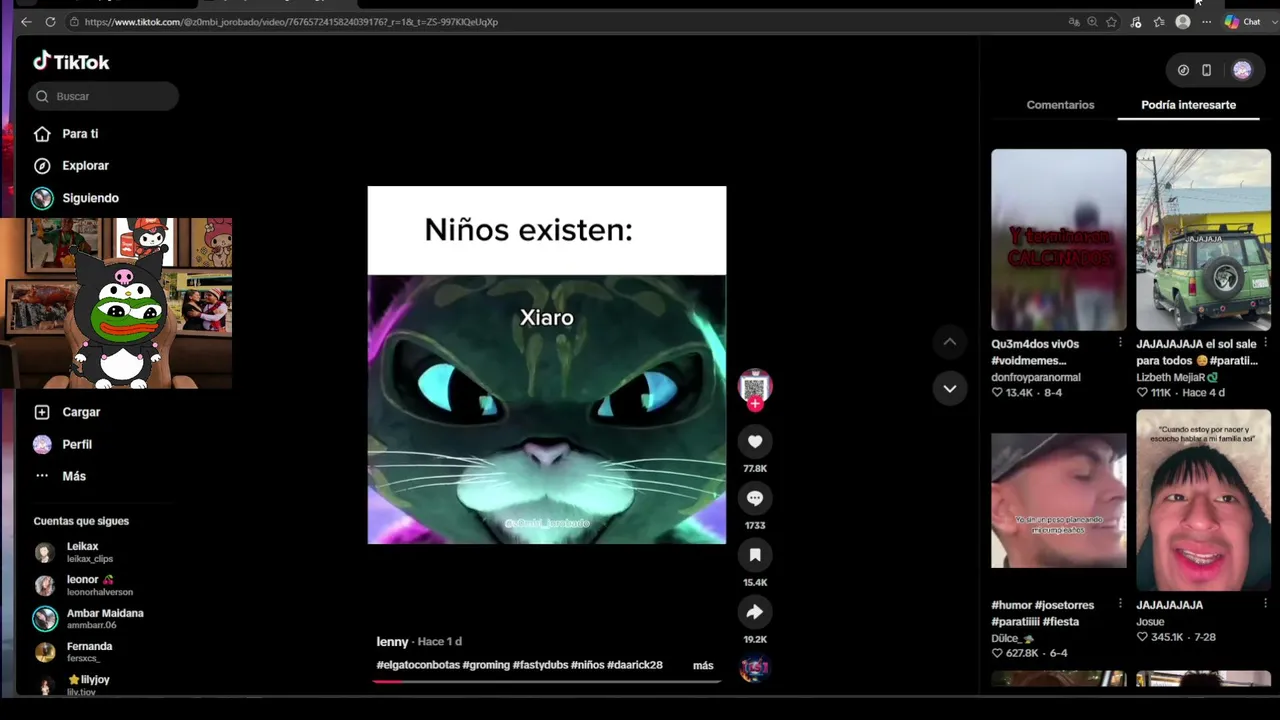The image size is (1280, 720).
Task: Go back with the browser back arrow
Action: coord(26,22)
